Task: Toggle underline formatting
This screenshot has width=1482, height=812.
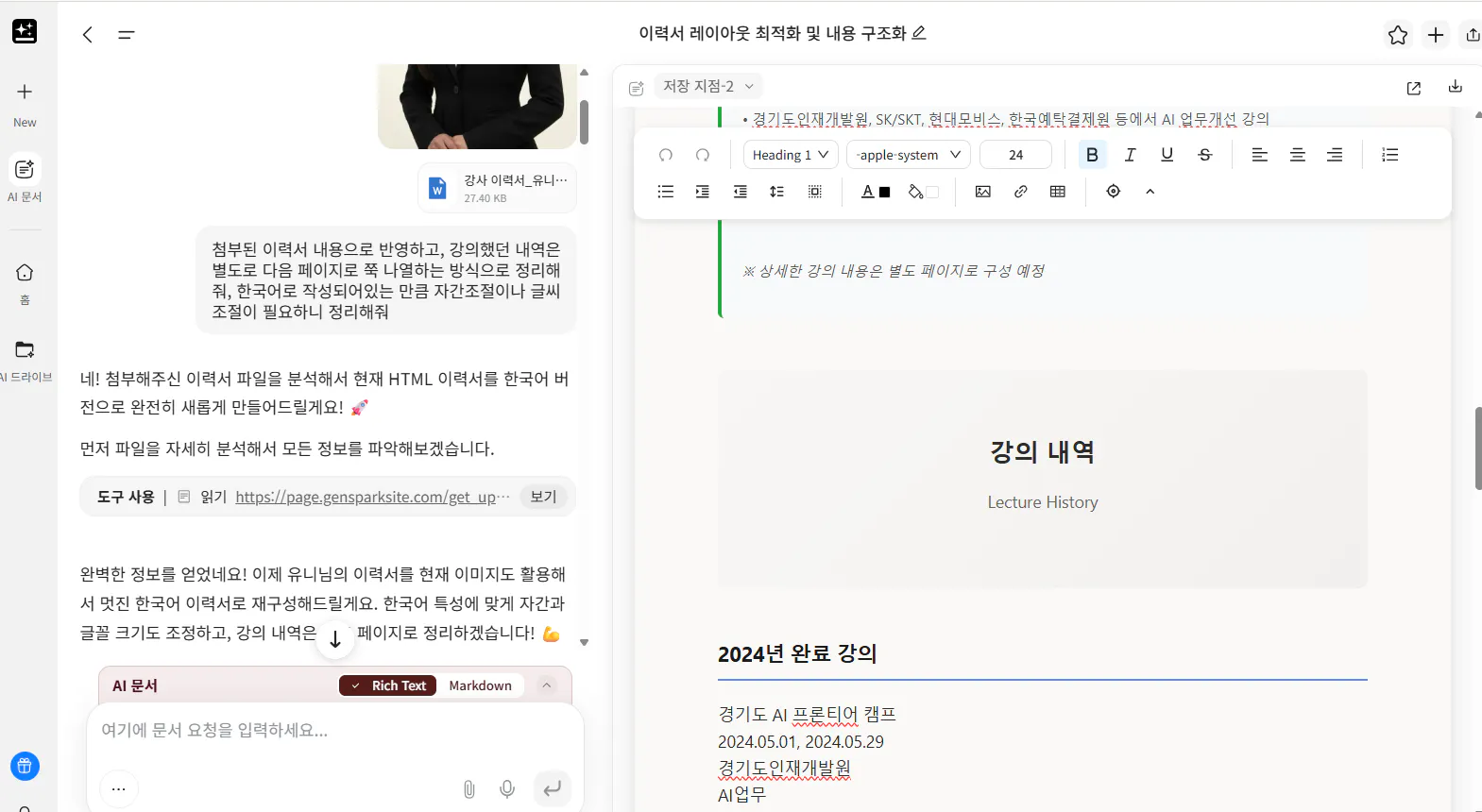Action: [x=1167, y=155]
